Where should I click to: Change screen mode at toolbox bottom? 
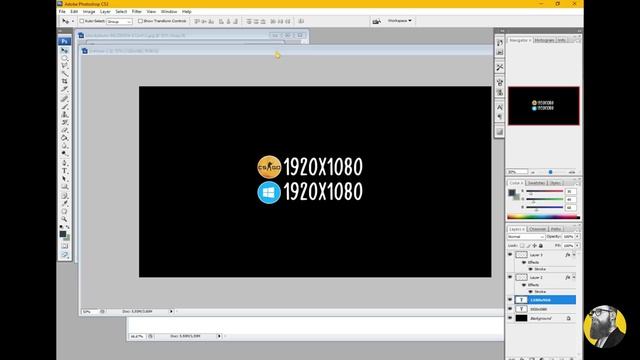click(64, 255)
